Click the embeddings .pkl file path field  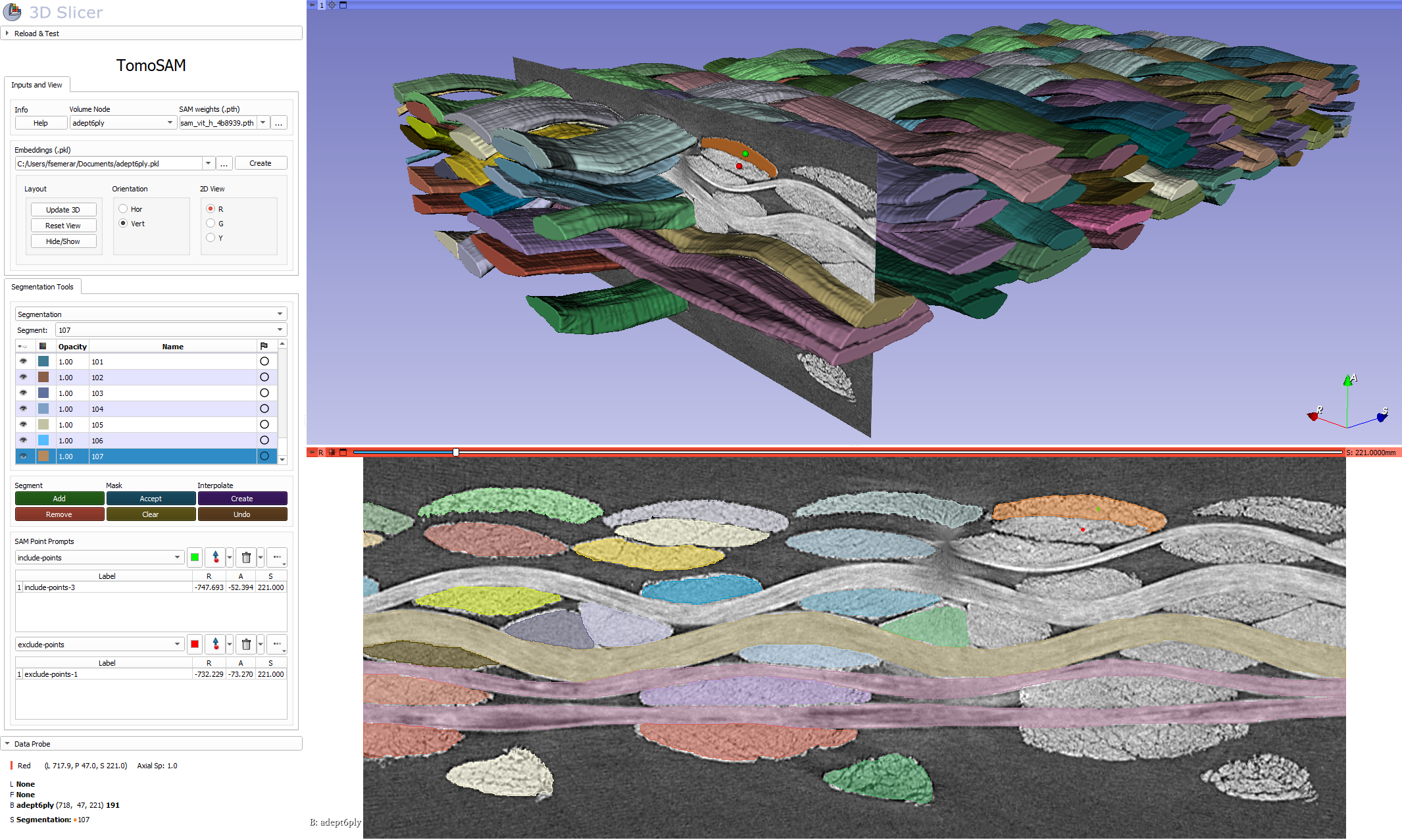109,163
